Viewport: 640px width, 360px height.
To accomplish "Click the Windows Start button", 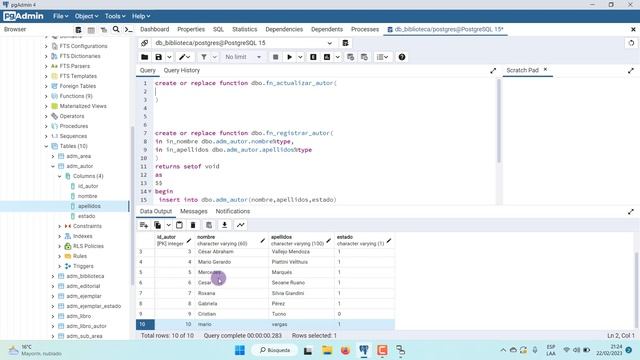I will [240, 350].
